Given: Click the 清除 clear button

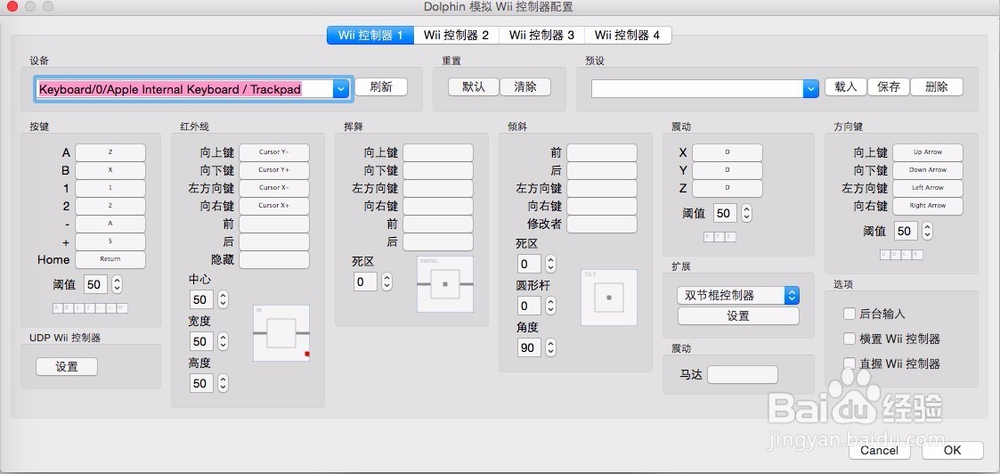Looking at the screenshot, I should pos(525,87).
